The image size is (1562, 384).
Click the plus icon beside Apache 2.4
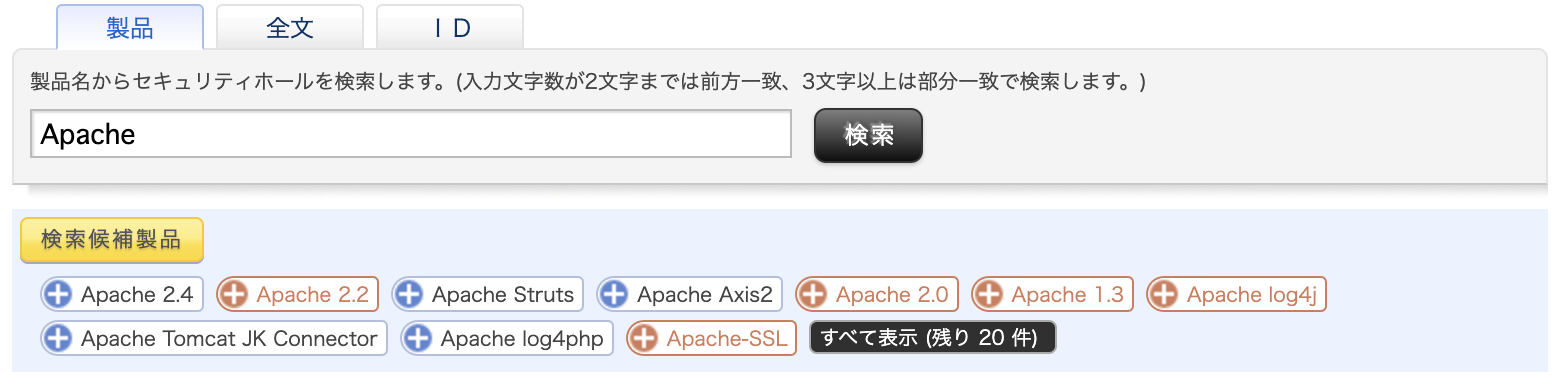coord(59,295)
